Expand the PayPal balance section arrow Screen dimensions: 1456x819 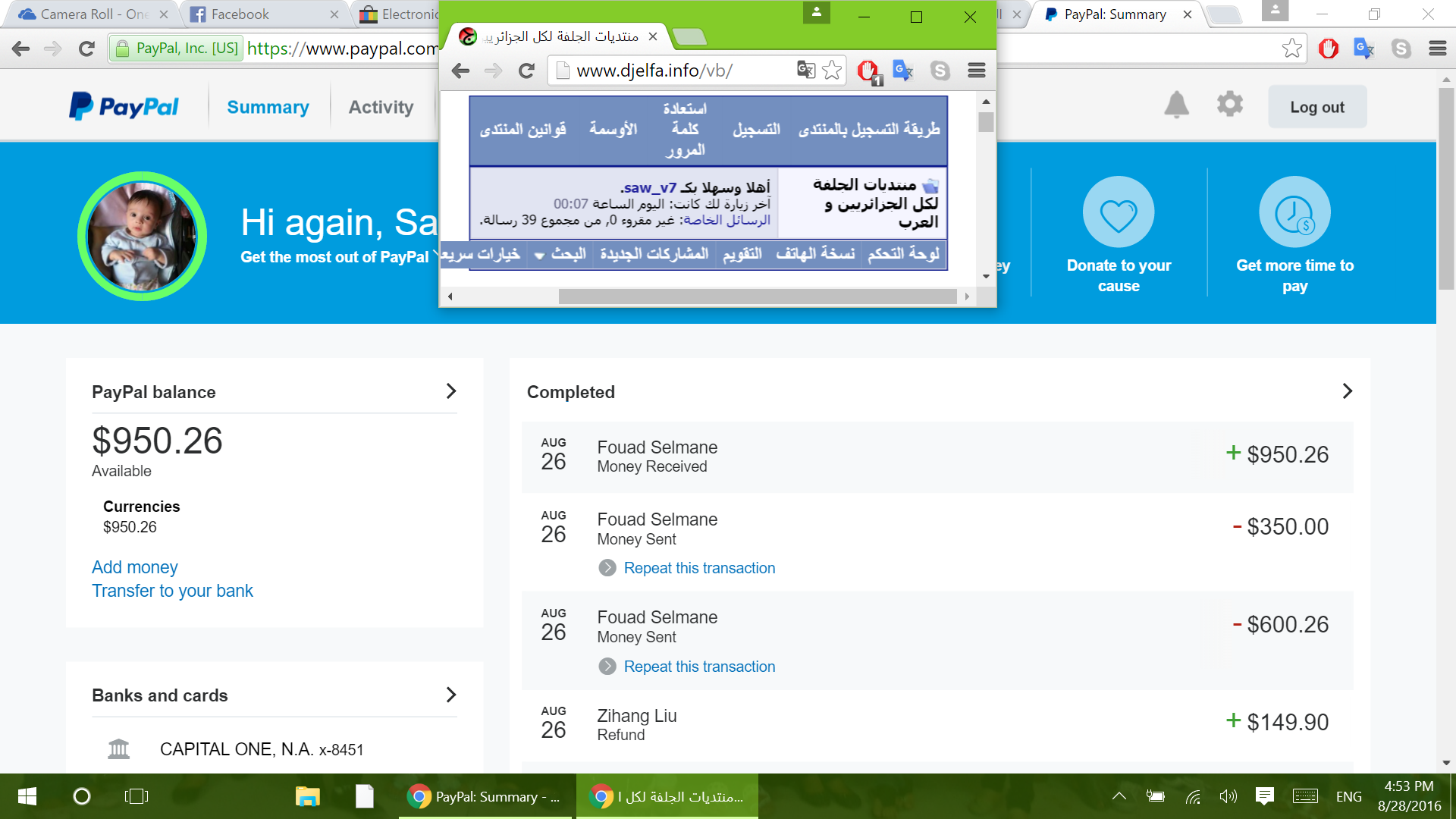[451, 391]
